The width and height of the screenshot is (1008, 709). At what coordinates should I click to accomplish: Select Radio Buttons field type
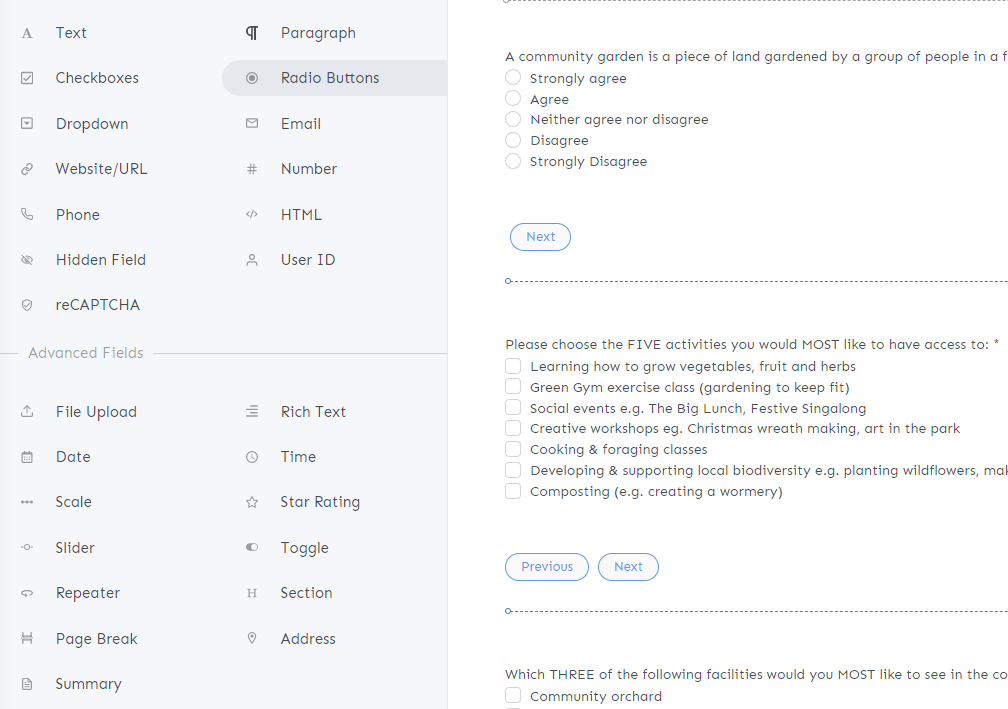tap(330, 78)
